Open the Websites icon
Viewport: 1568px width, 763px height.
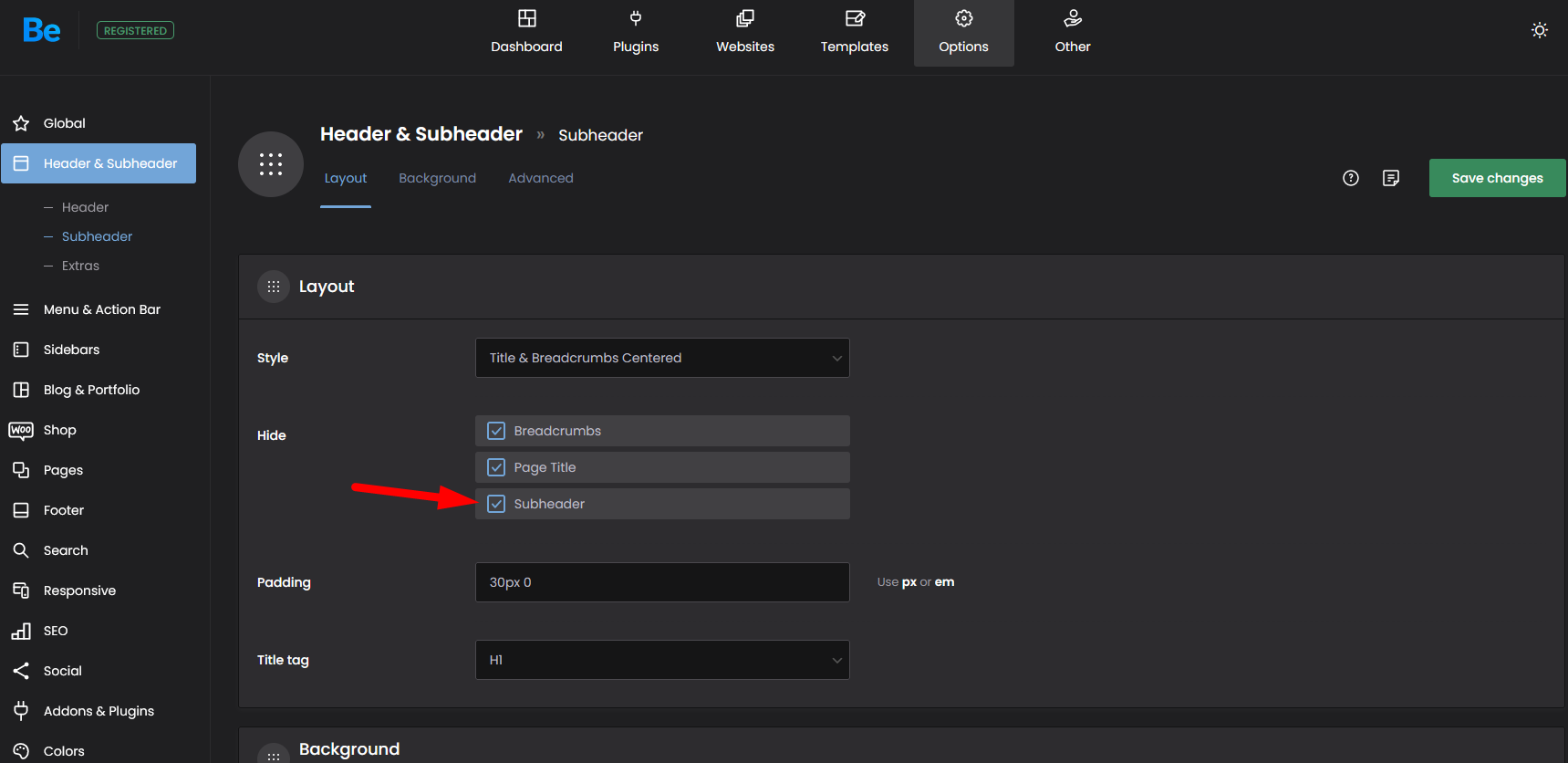coord(745,18)
